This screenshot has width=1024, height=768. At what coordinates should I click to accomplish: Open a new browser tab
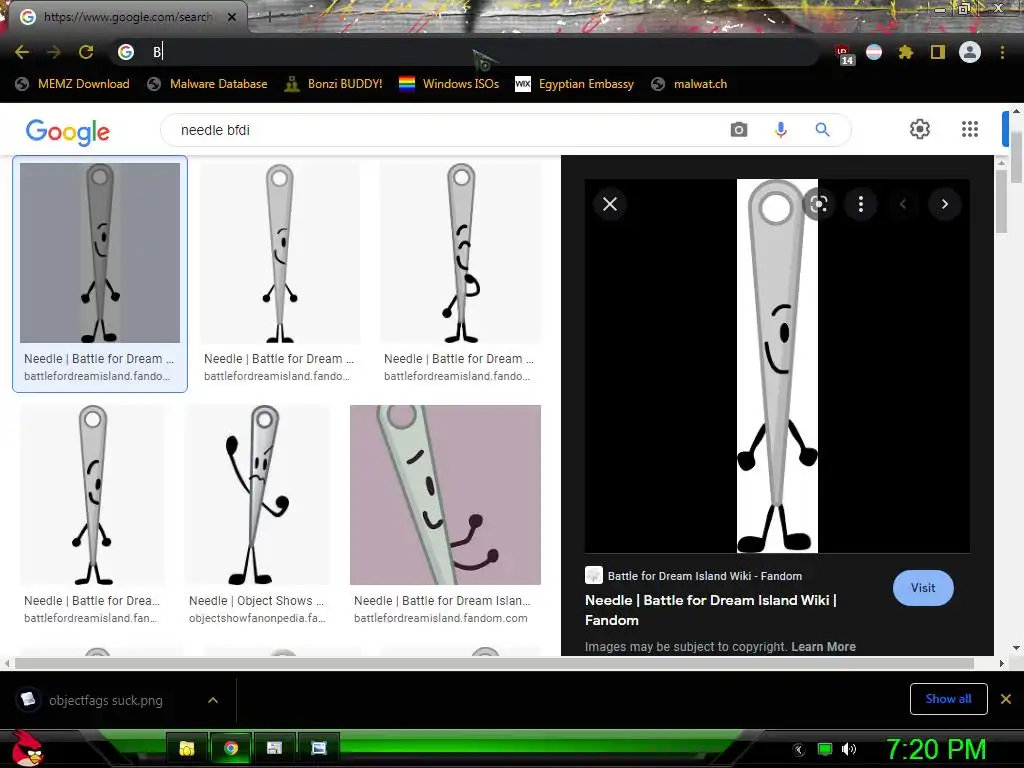269,17
